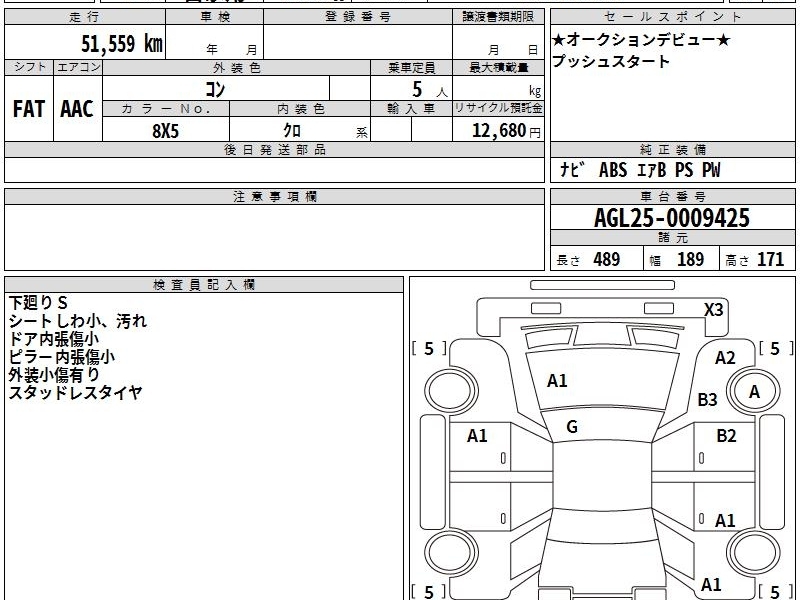Click the 車検 header cell
Viewport: 800px width, 600px height.
click(x=215, y=17)
